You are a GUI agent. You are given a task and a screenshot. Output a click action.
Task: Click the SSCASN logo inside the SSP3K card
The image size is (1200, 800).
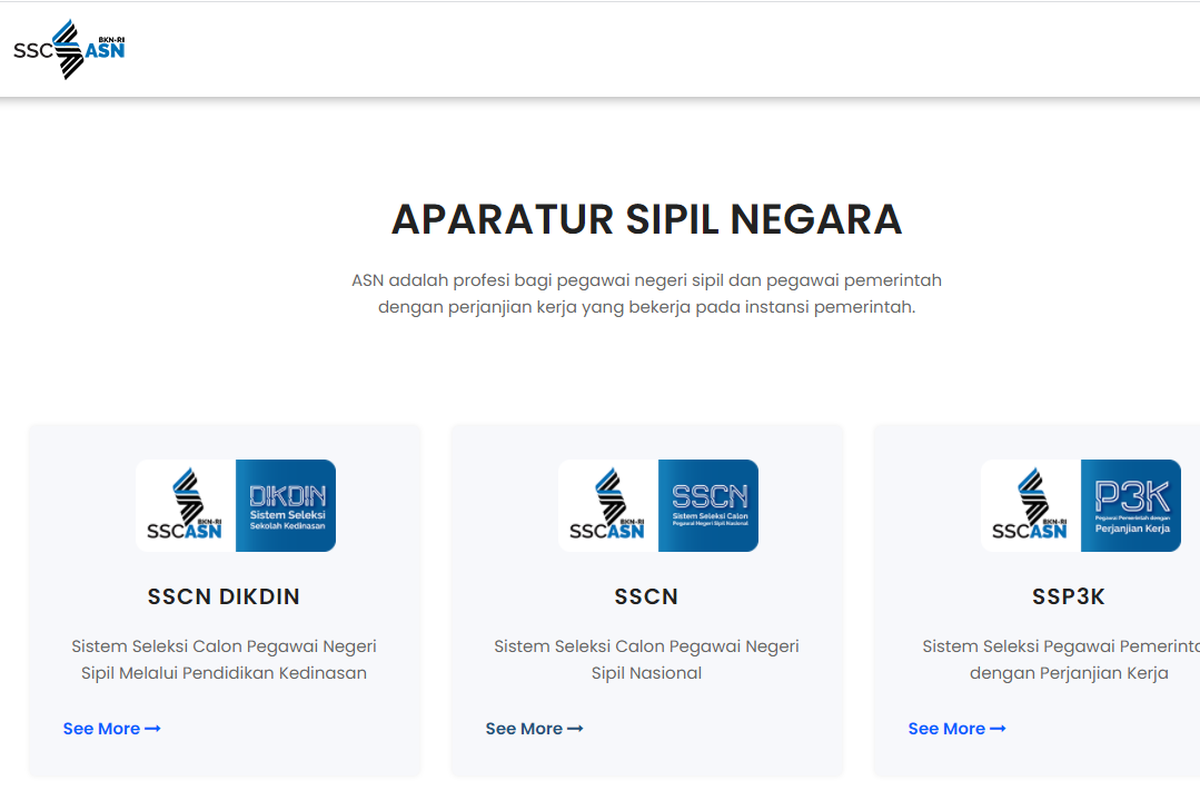1031,505
